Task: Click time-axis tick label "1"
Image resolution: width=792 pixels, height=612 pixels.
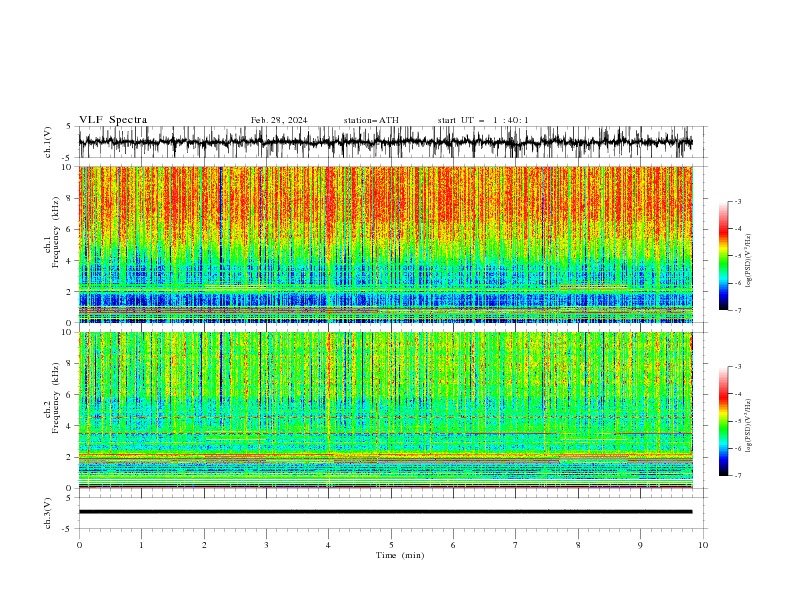Action: click(x=141, y=545)
